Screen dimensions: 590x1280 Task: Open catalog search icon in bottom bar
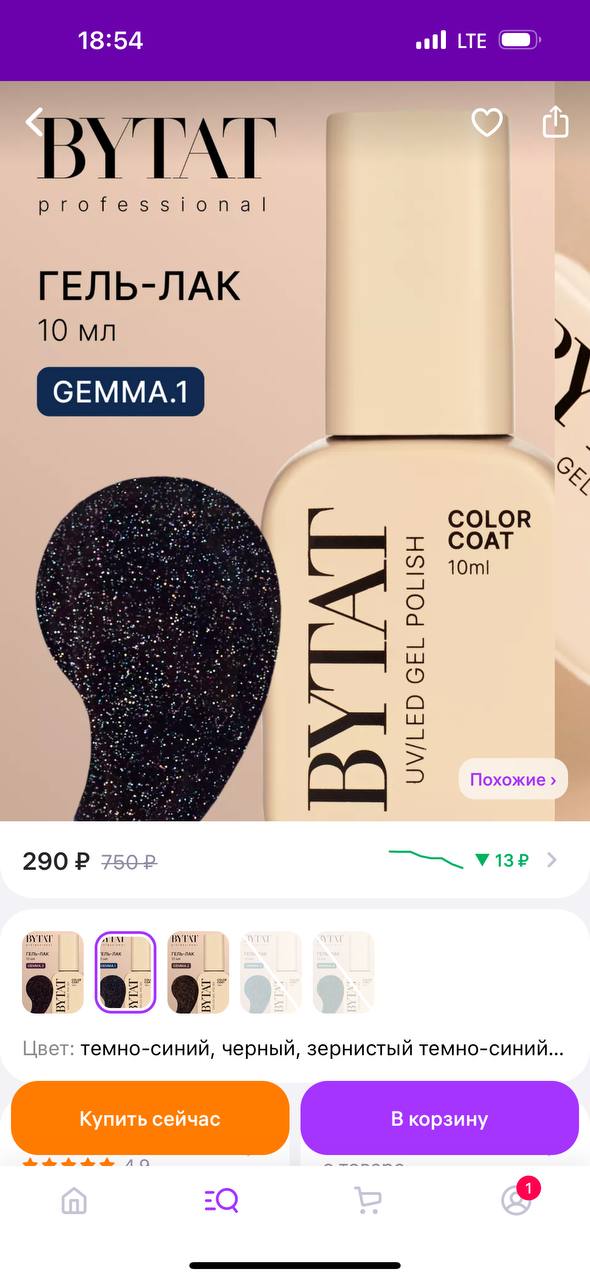click(x=221, y=1201)
